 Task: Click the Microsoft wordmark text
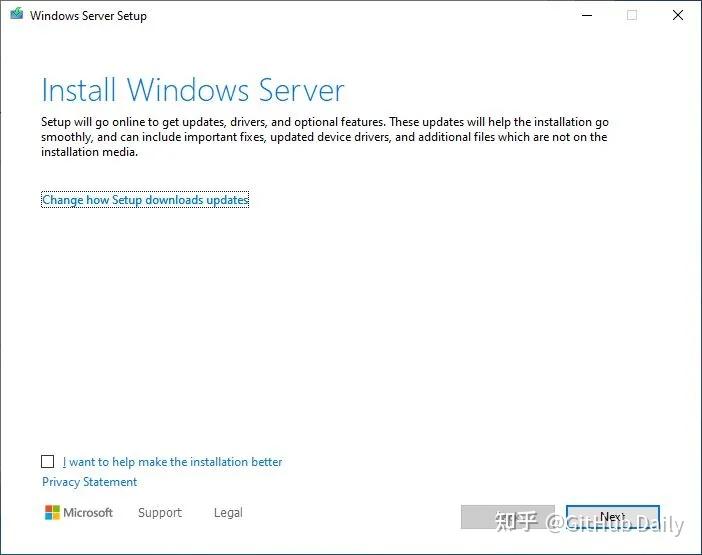click(x=88, y=513)
